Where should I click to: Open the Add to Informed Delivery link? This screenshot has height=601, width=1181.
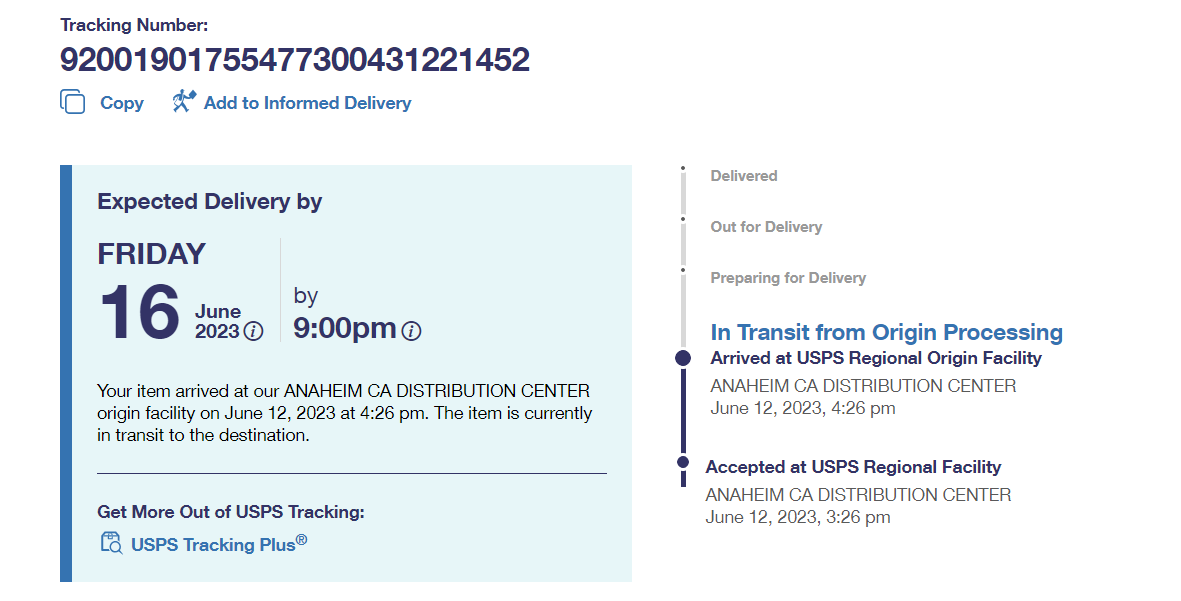pyautogui.click(x=307, y=103)
